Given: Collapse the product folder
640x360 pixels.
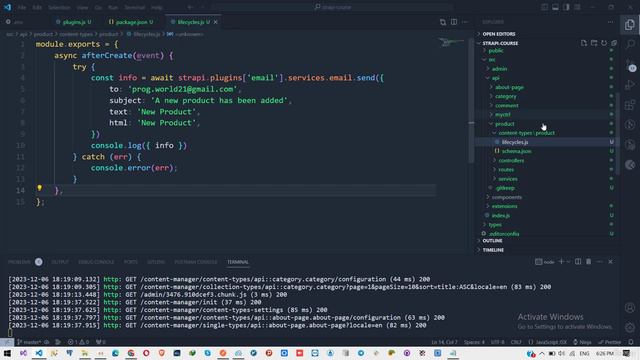Looking at the screenshot, I should pyautogui.click(x=504, y=124).
